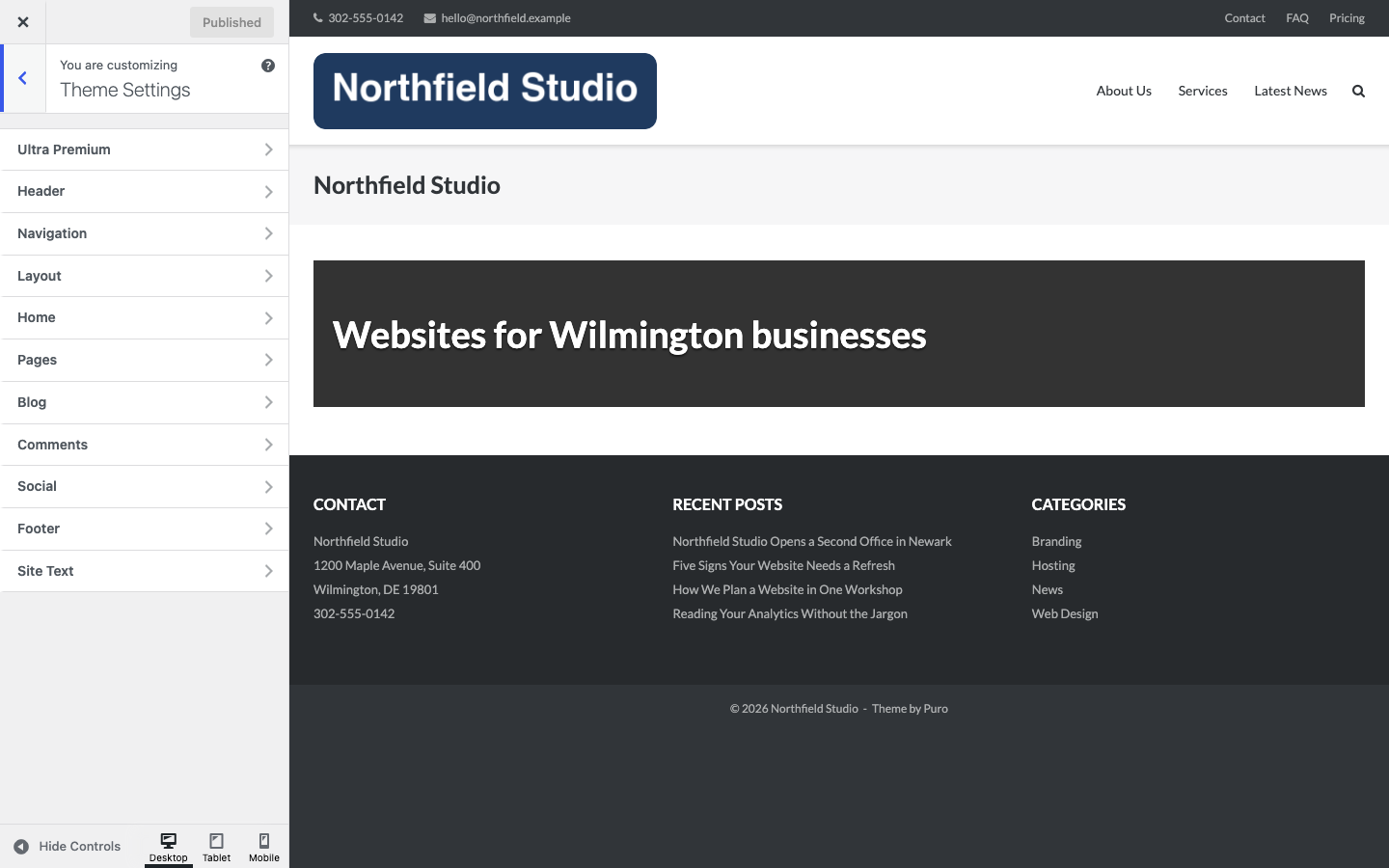Open the Blog settings section
This screenshot has width=1389, height=868.
tap(145, 402)
